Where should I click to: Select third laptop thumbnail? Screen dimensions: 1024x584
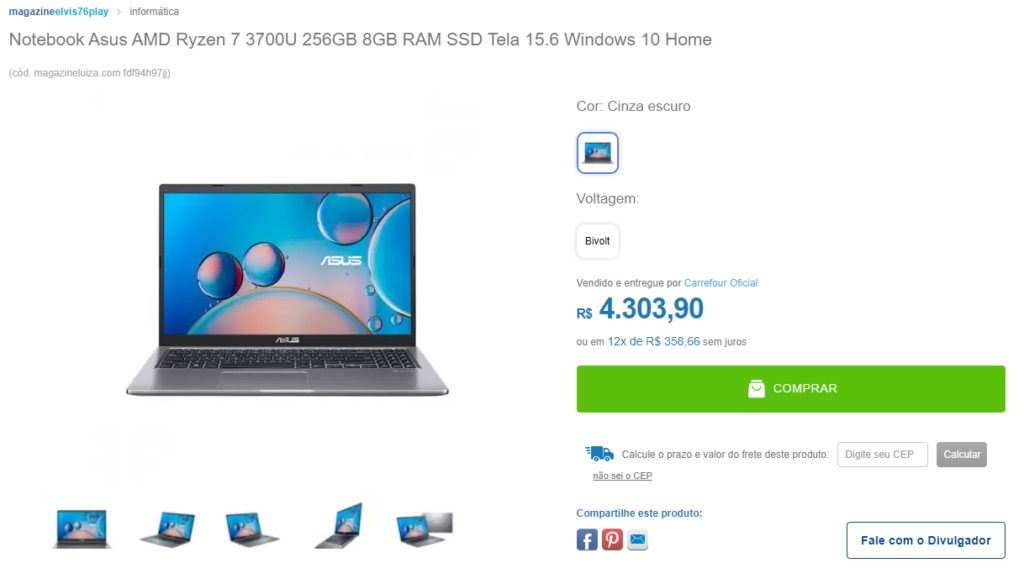click(x=253, y=528)
